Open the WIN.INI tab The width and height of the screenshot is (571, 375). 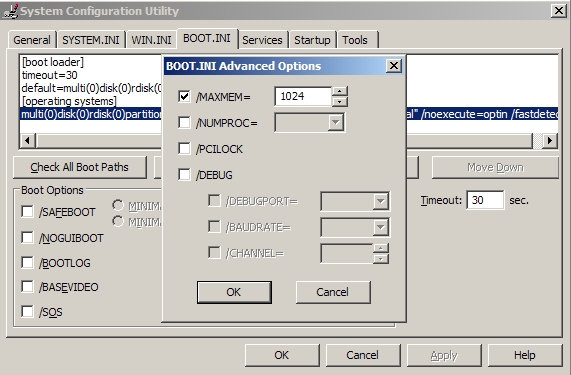151,40
